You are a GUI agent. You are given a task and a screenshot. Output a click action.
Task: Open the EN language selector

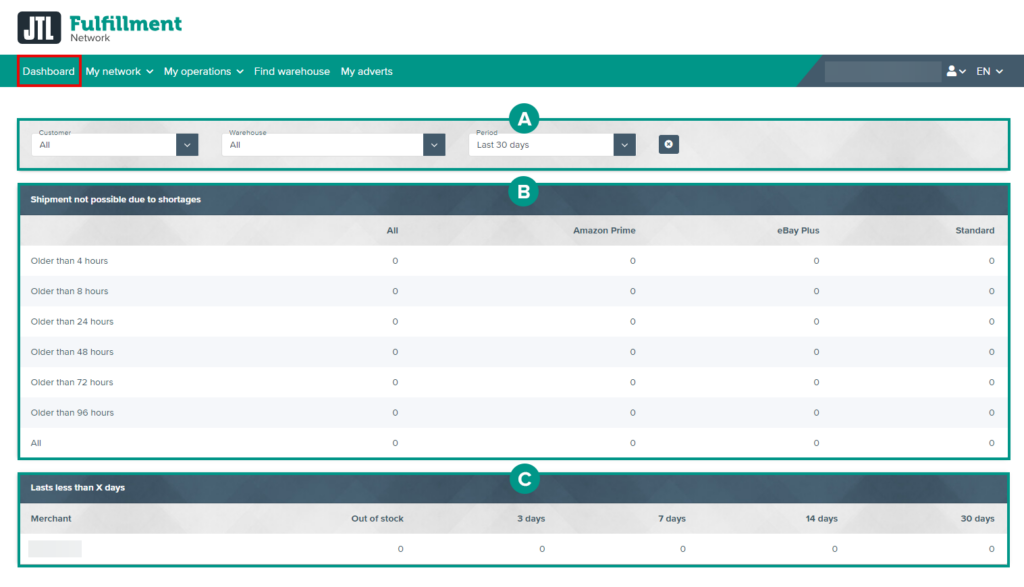[989, 72]
